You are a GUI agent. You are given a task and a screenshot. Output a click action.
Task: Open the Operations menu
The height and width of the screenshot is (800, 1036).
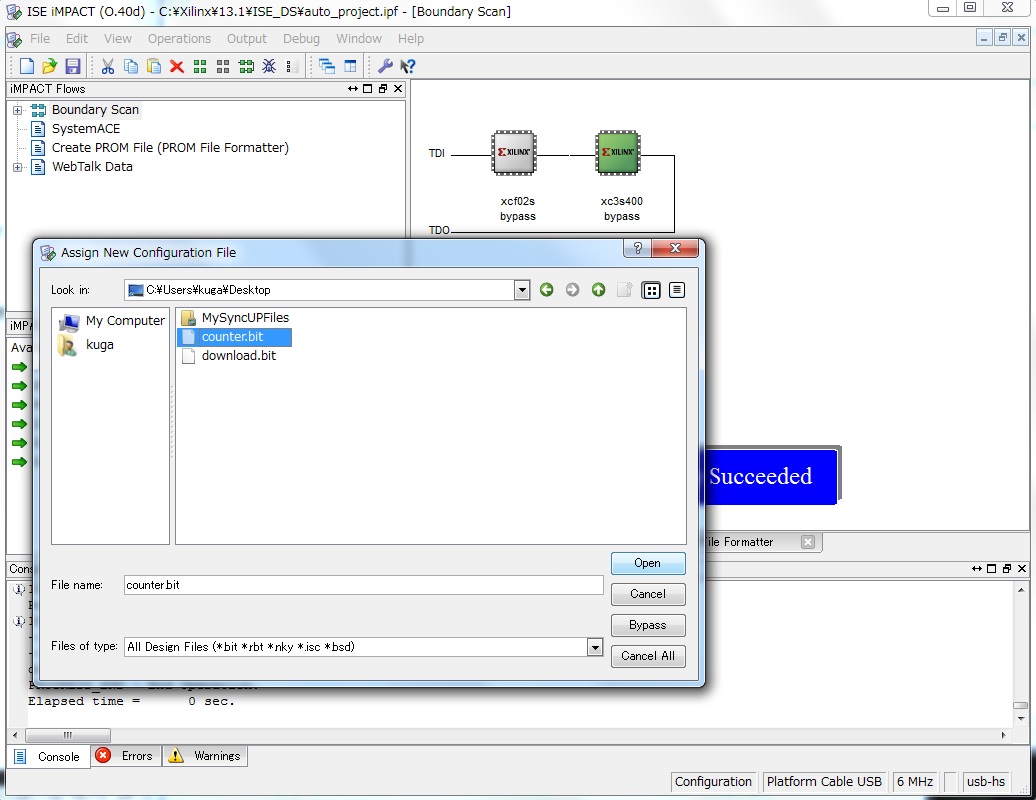tap(179, 38)
